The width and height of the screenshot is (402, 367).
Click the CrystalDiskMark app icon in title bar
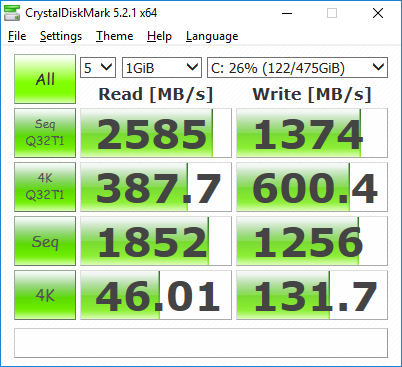[12, 13]
